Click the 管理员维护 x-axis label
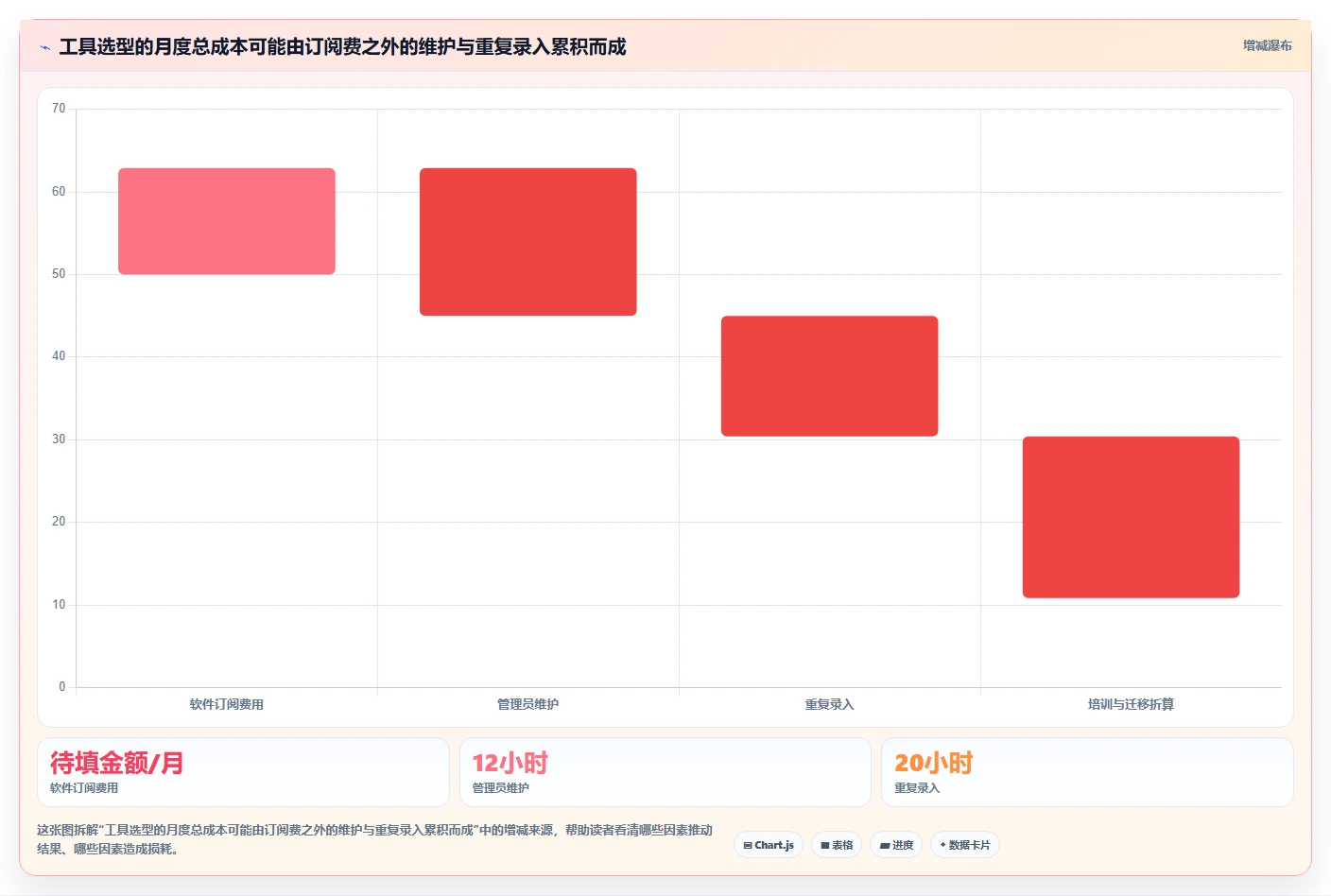 tap(528, 704)
